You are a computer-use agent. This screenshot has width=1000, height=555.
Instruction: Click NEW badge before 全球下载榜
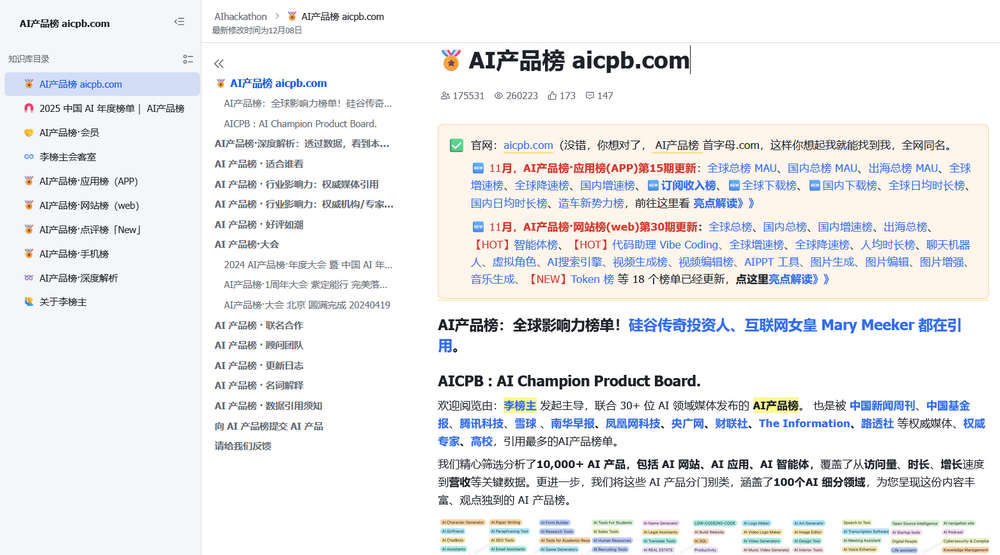[x=734, y=186]
